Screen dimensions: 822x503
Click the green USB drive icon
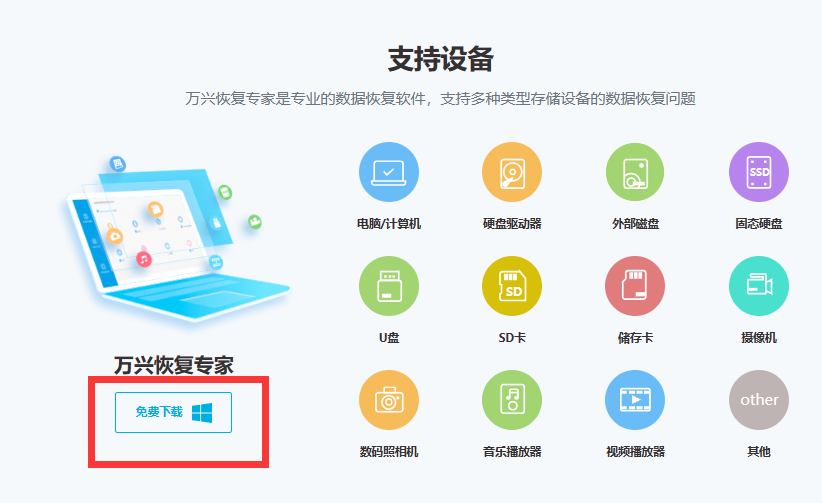[x=388, y=286]
